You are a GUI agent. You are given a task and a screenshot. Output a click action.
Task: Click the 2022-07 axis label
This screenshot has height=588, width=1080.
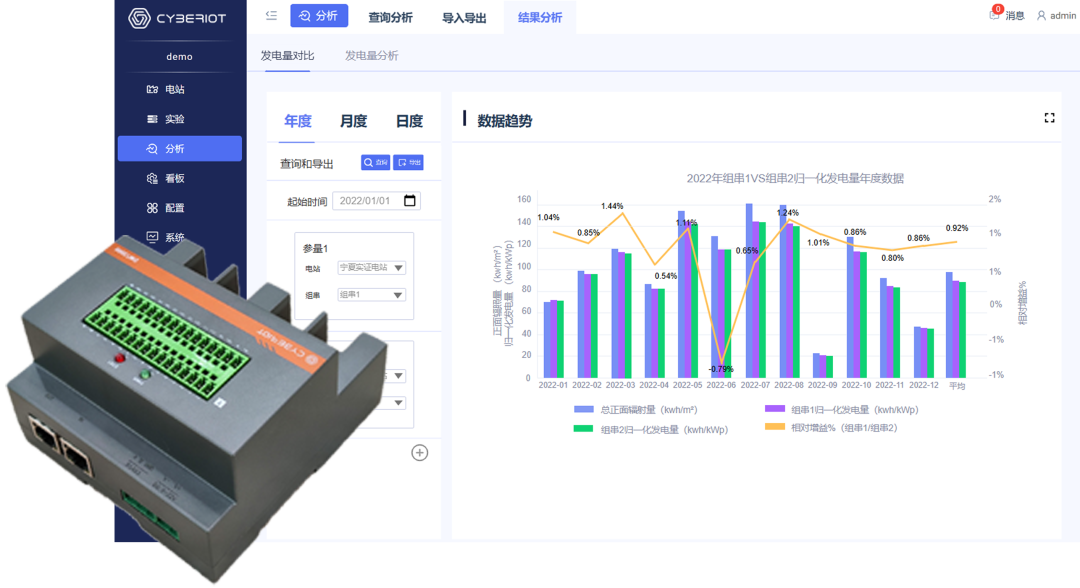coord(755,385)
